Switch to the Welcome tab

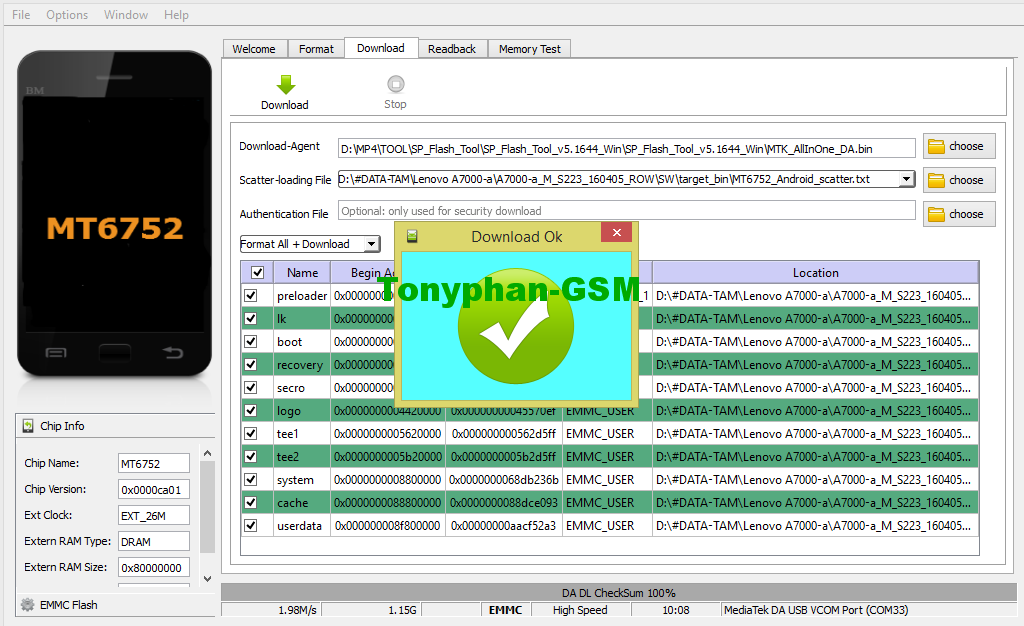tap(254, 49)
